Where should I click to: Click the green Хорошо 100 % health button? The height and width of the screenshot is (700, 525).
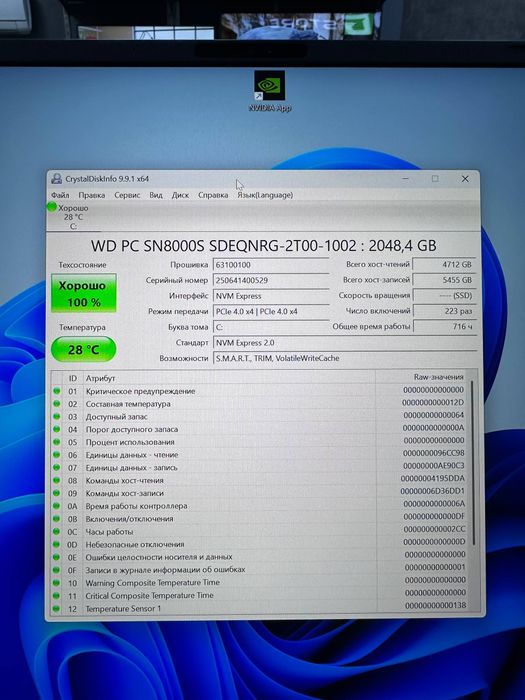[84, 293]
